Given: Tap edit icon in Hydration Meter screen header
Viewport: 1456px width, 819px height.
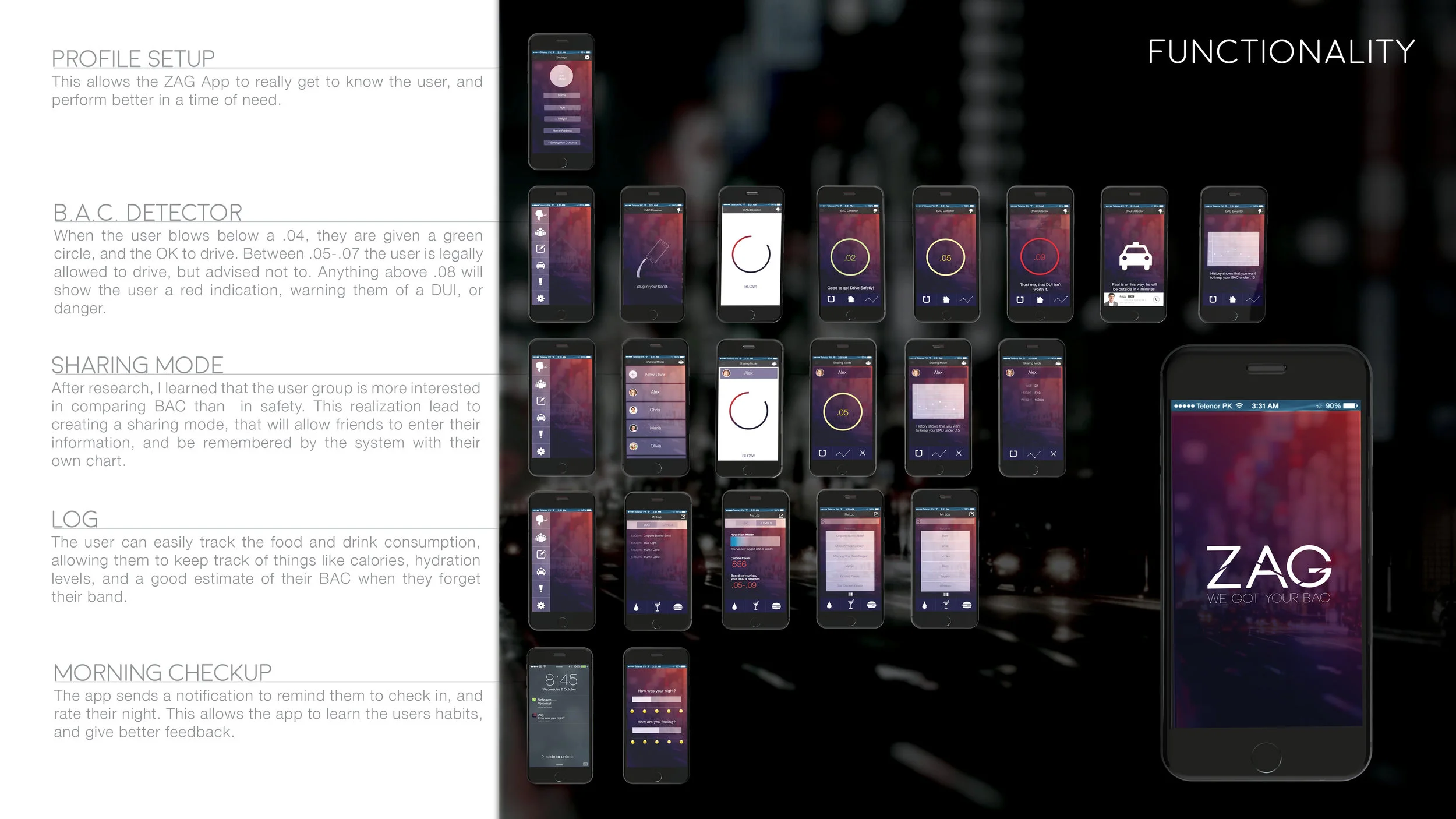Looking at the screenshot, I should click(781, 516).
